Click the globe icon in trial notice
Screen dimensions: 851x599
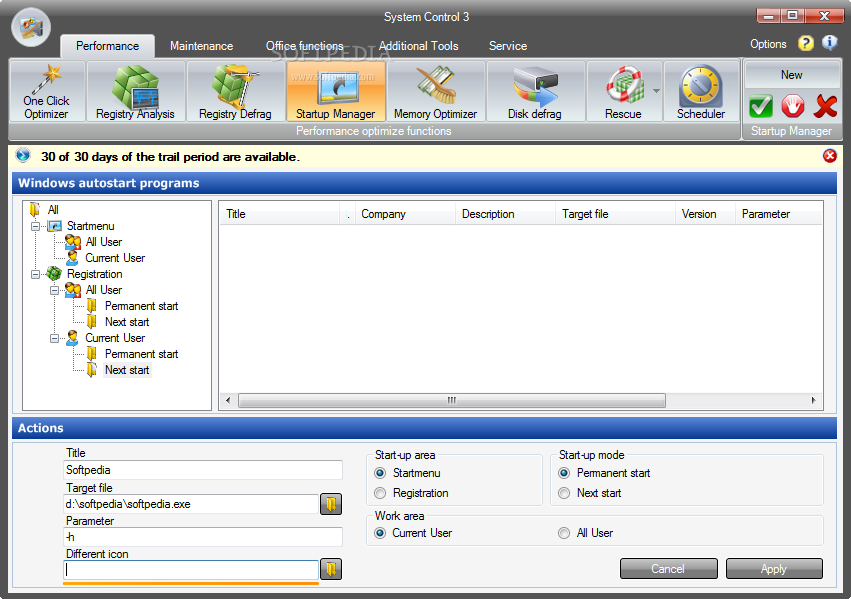coord(23,156)
